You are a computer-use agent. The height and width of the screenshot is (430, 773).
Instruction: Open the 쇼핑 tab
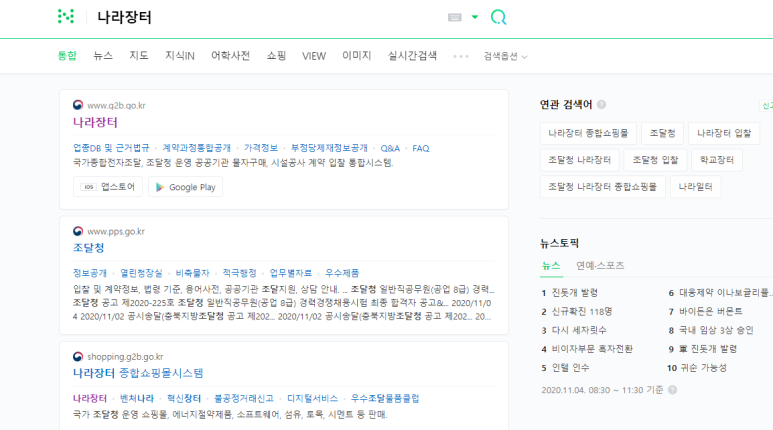point(276,56)
